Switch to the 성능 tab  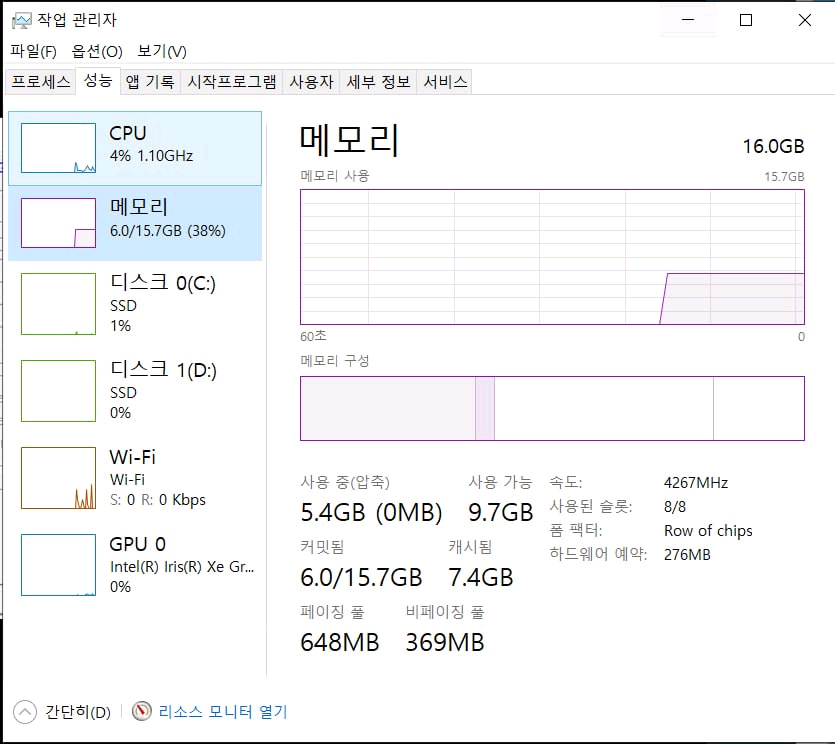[x=98, y=81]
